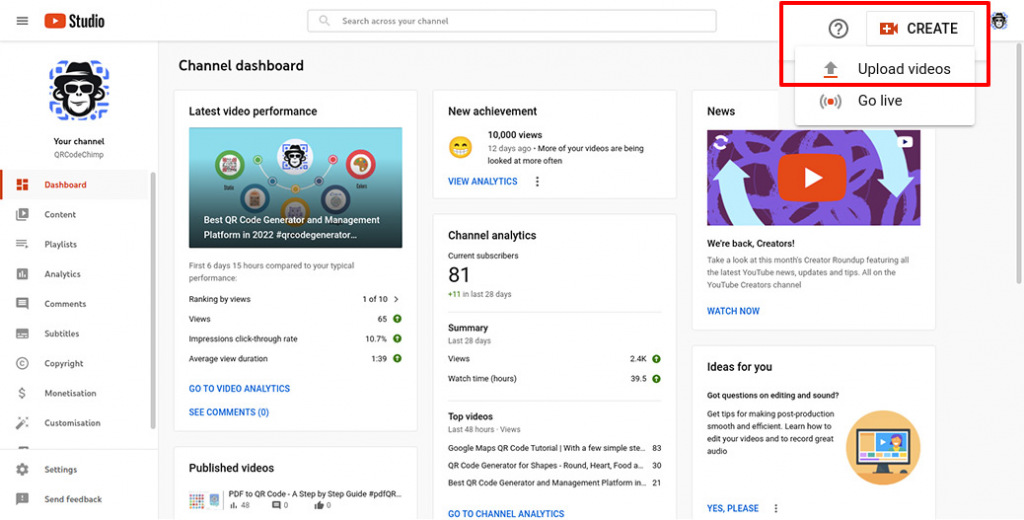Click the Playlists sidebar icon

click(22, 244)
